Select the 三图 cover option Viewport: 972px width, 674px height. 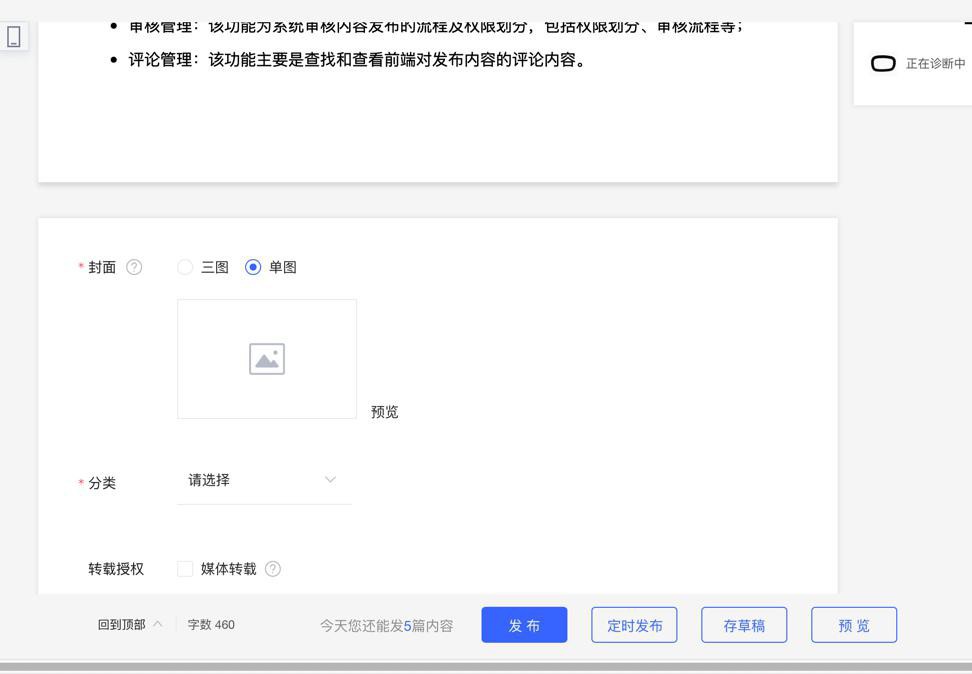[185, 267]
